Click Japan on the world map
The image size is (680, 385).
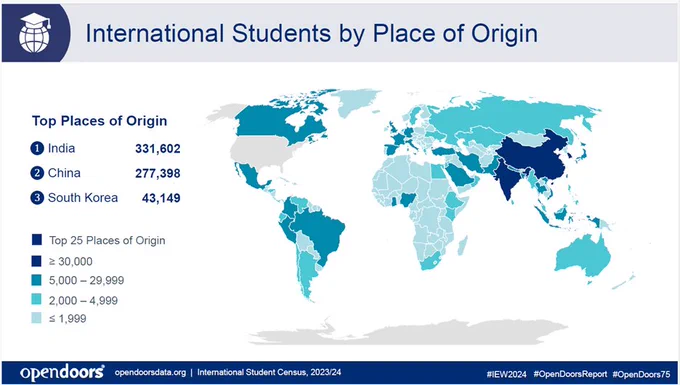tap(585, 153)
